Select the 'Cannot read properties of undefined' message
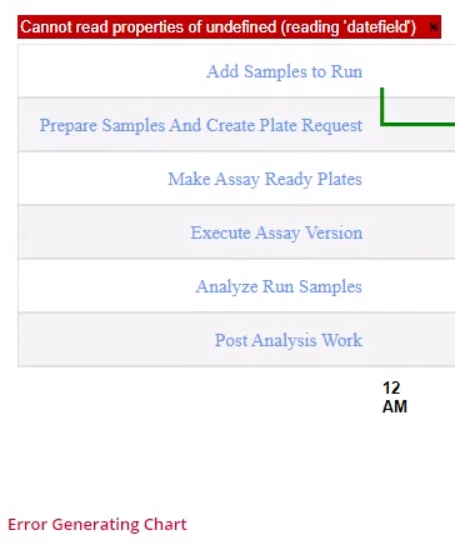The height and width of the screenshot is (548, 455). pos(218,27)
